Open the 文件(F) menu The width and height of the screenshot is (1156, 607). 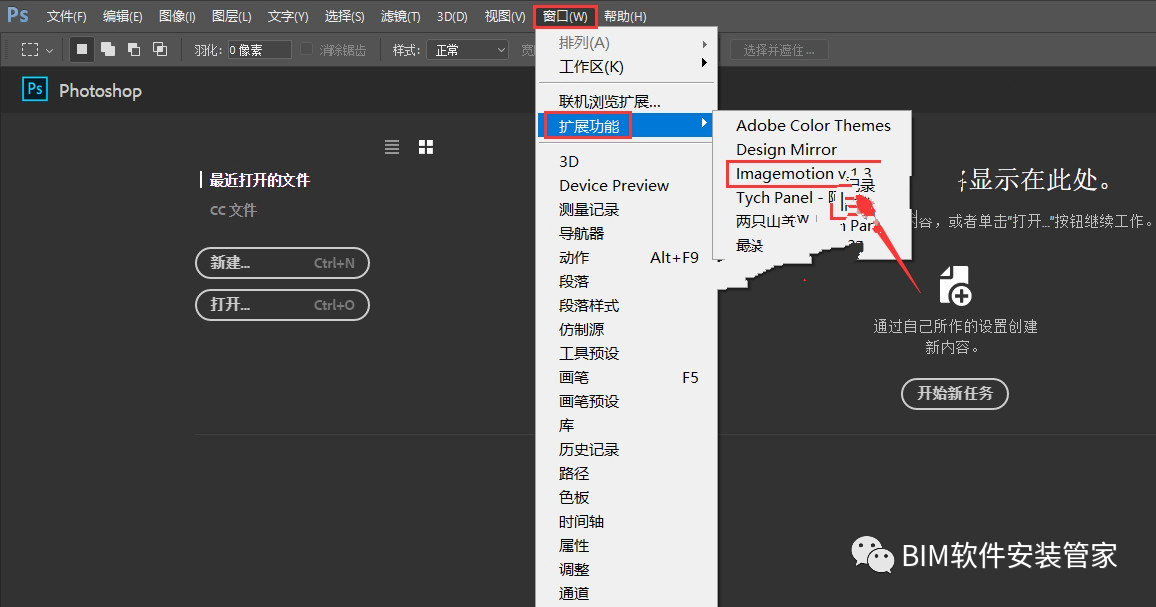point(66,16)
